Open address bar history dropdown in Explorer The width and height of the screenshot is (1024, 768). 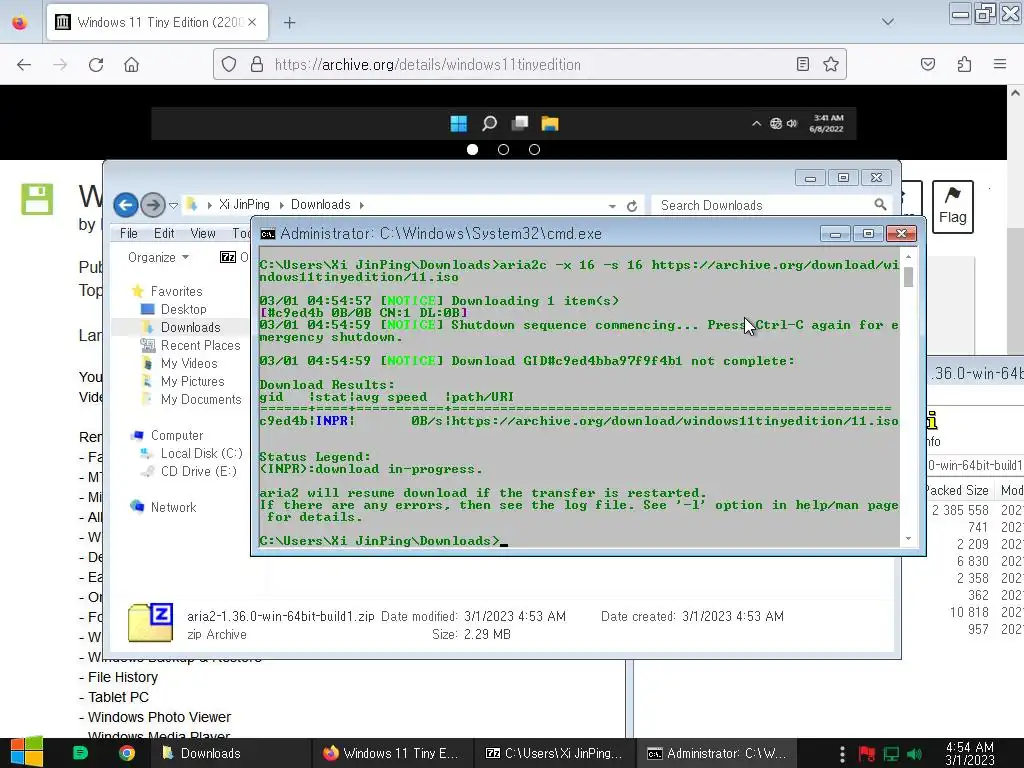(612, 206)
